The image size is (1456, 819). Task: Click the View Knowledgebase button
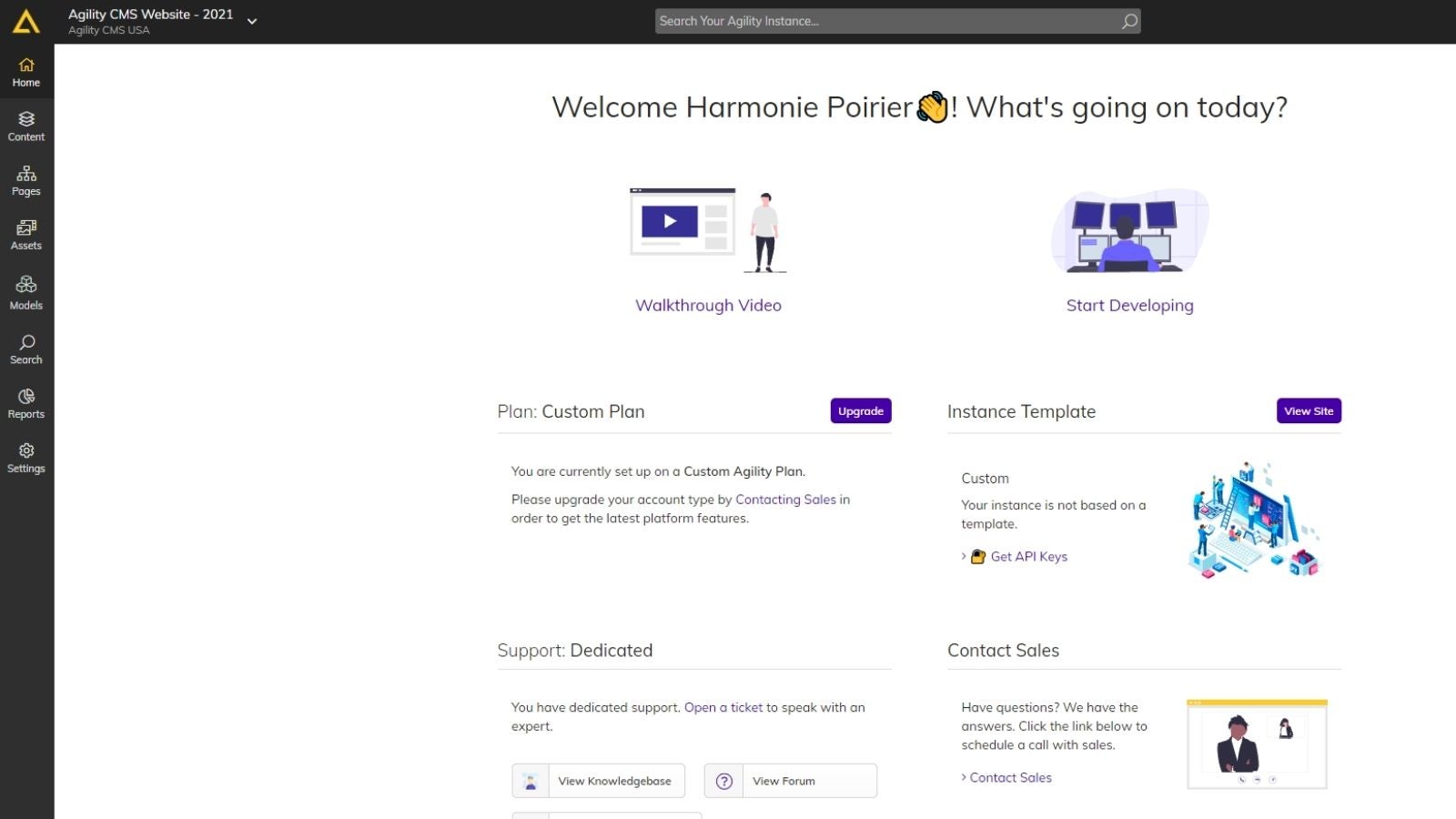pos(598,781)
